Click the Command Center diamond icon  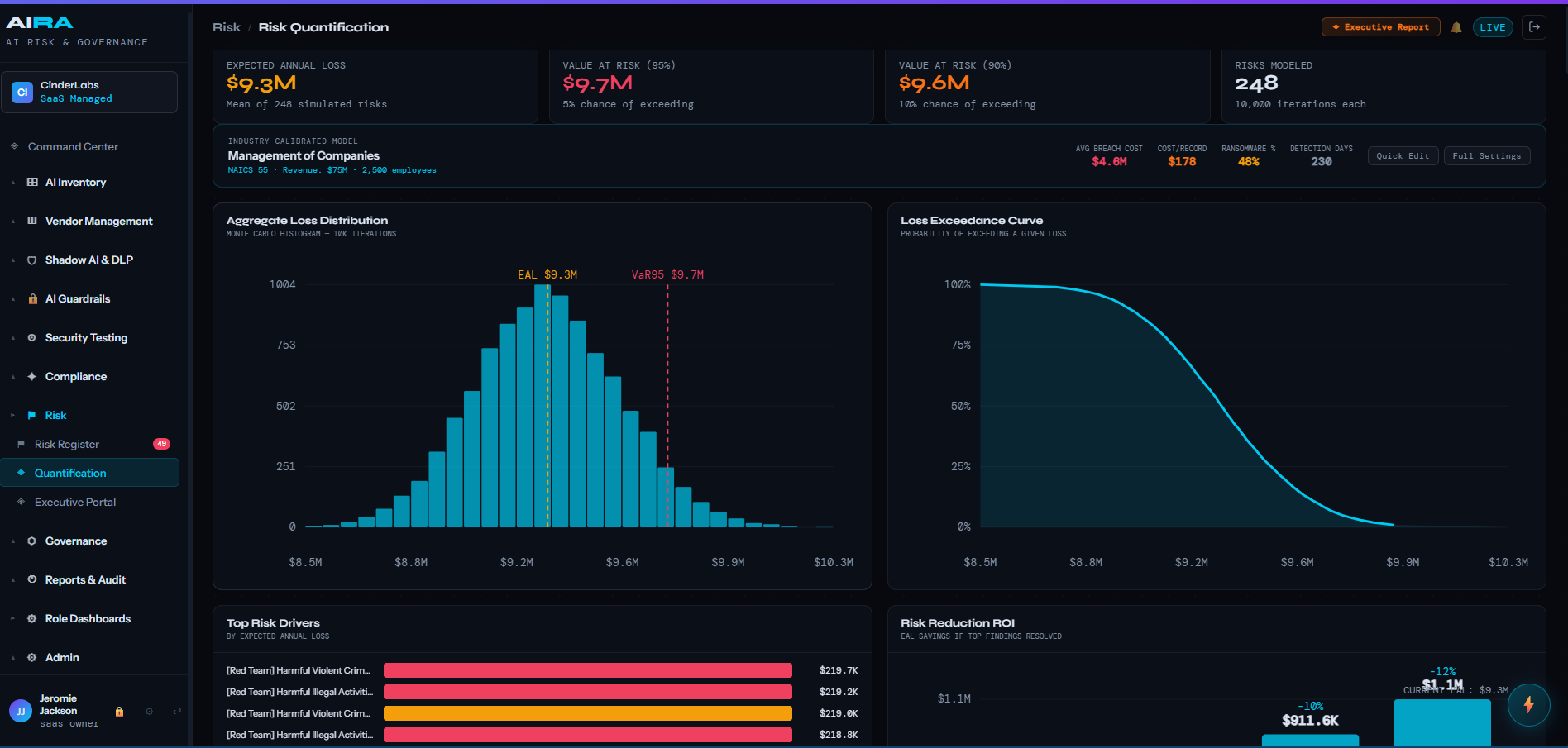(x=14, y=146)
